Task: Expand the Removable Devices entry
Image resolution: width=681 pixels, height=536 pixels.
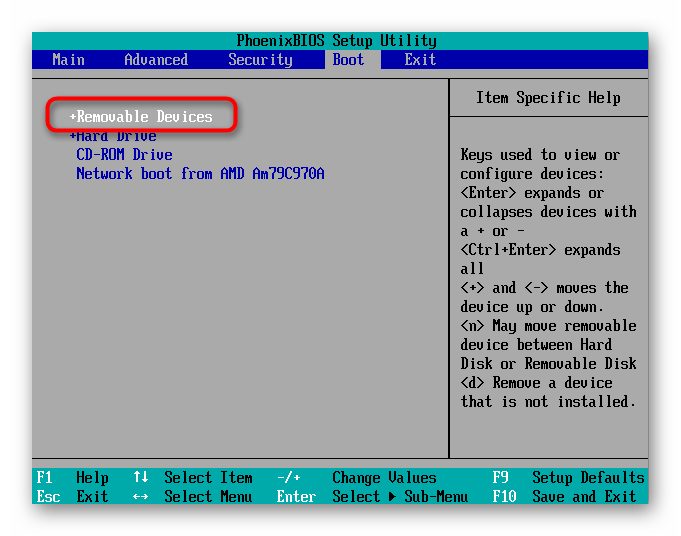Action: point(141,116)
